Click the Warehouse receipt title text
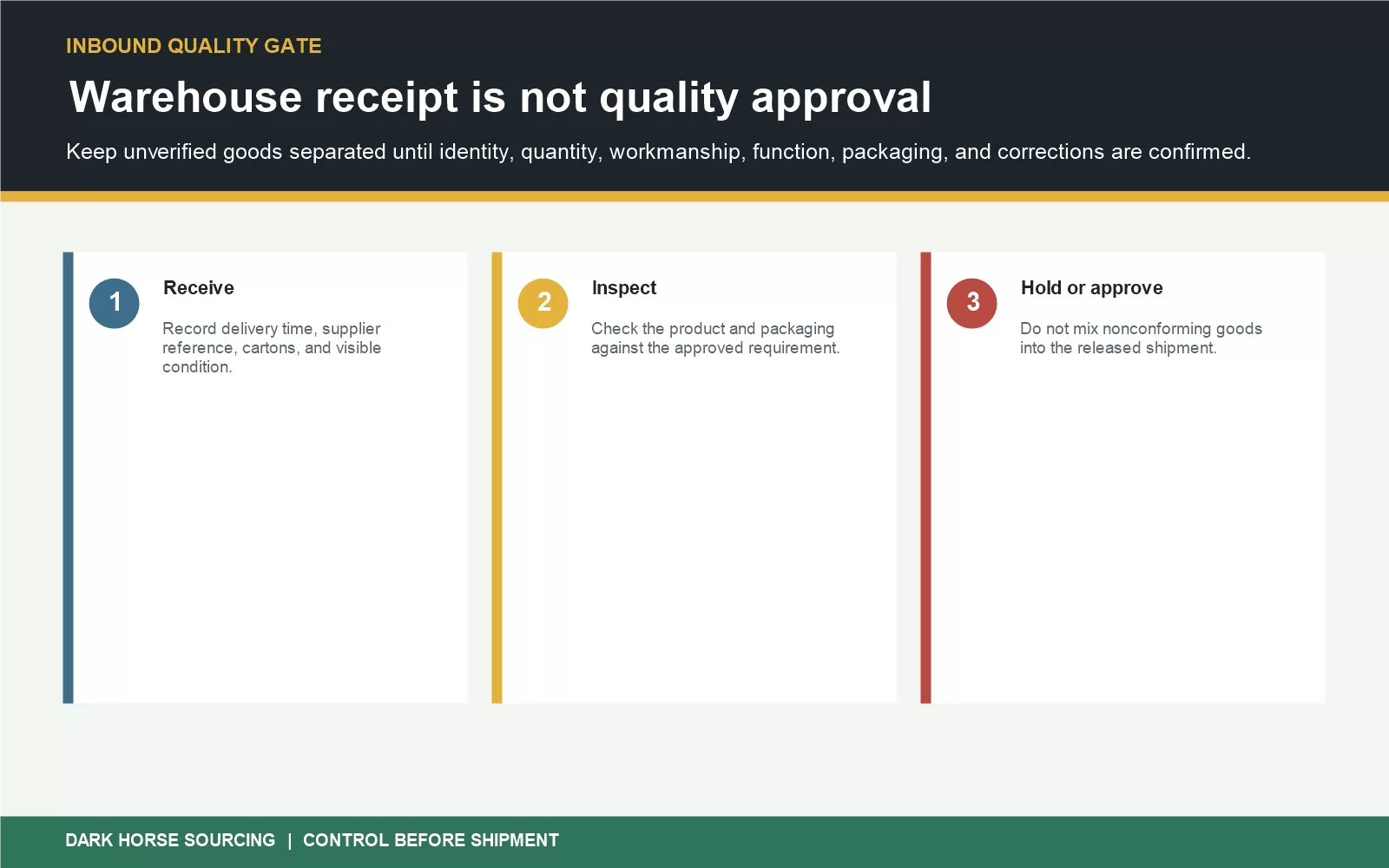This screenshot has width=1389, height=868. click(500, 97)
